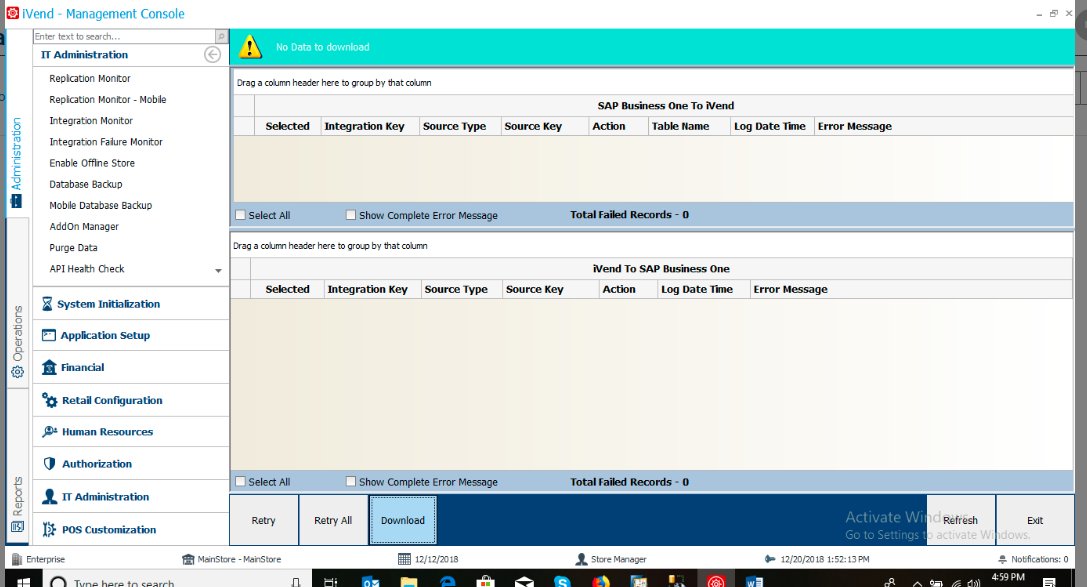Image resolution: width=1087 pixels, height=587 pixels.
Task: Click the search magnifier icon in sidebar
Action: point(221,36)
